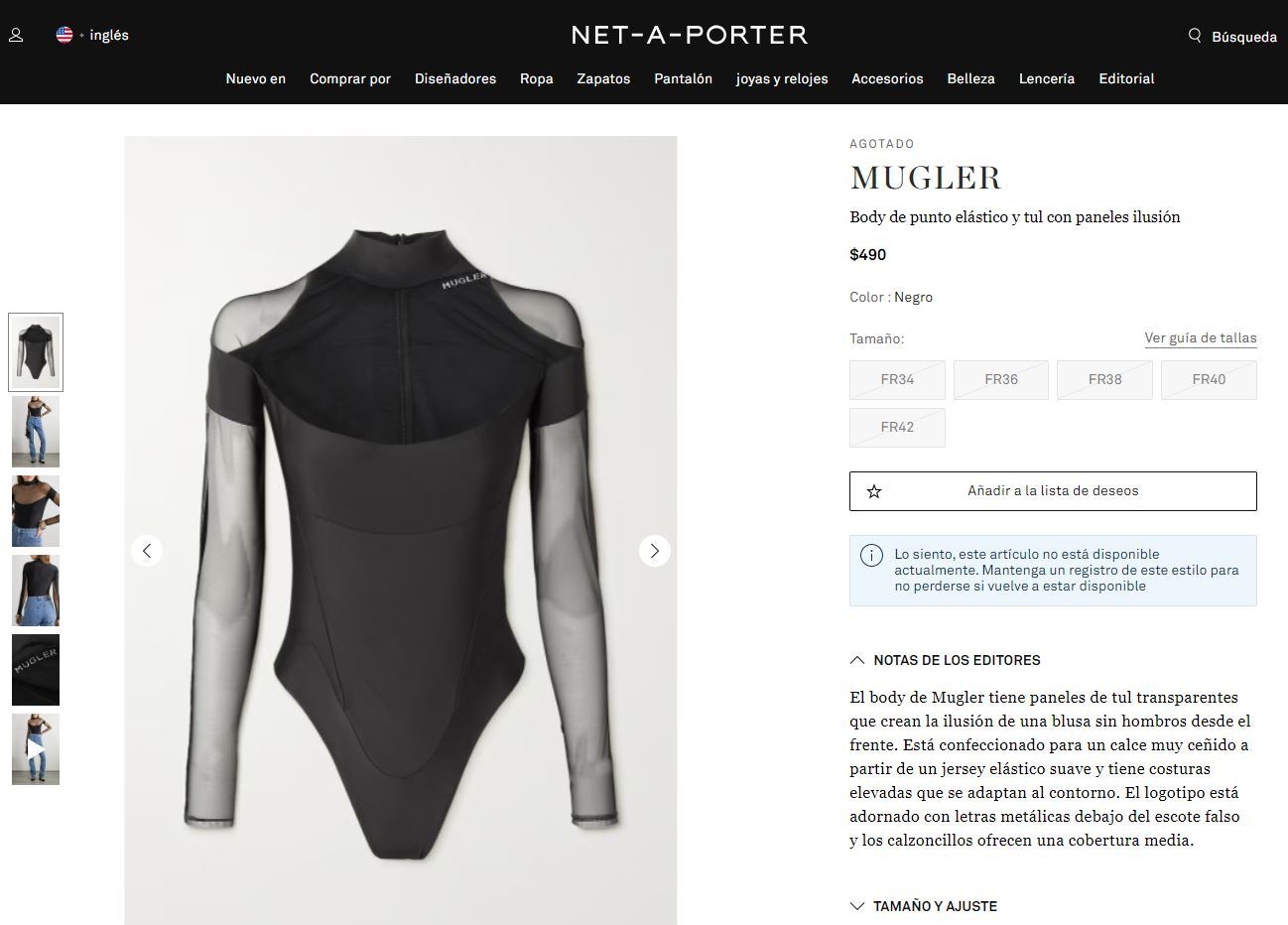The width and height of the screenshot is (1288, 925).
Task: Play the product video thumbnail
Action: click(x=36, y=749)
